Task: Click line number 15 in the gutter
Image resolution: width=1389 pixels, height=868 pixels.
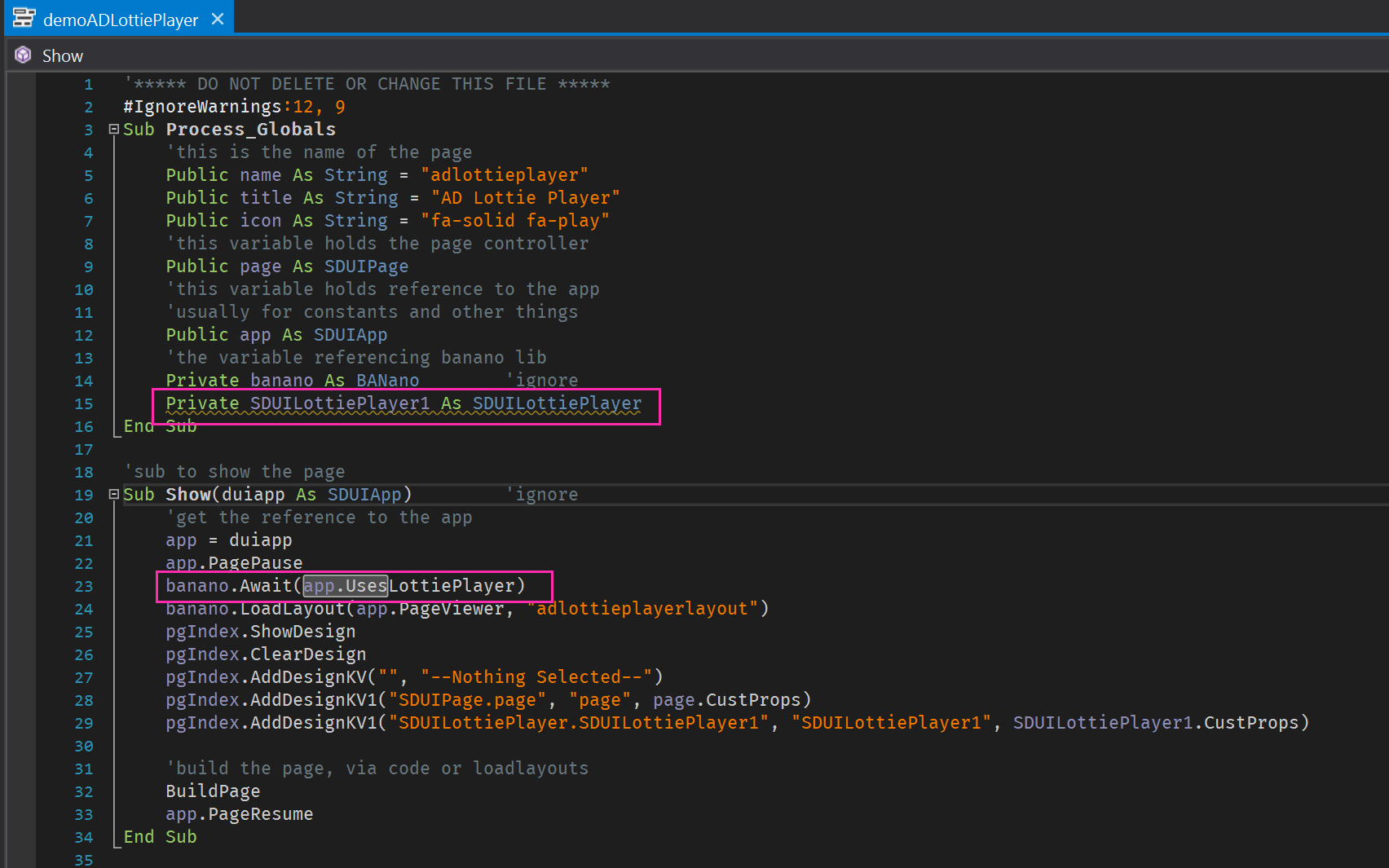Action: click(84, 403)
